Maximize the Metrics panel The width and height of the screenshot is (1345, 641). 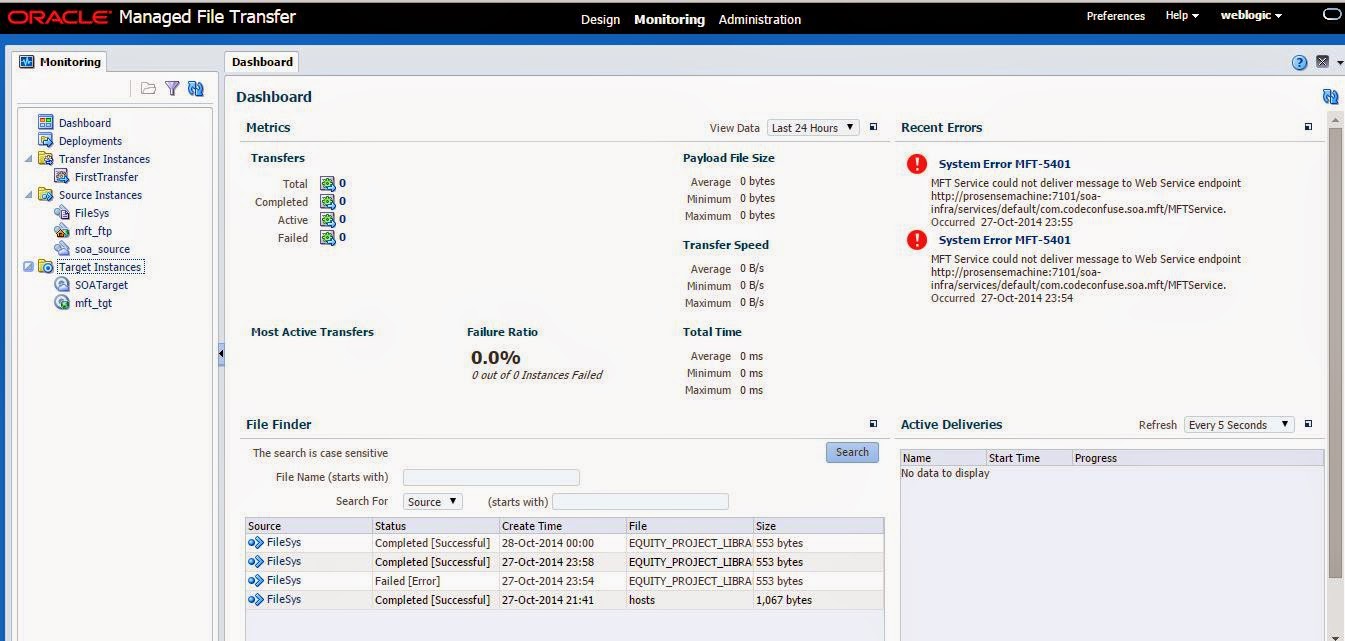point(873,127)
